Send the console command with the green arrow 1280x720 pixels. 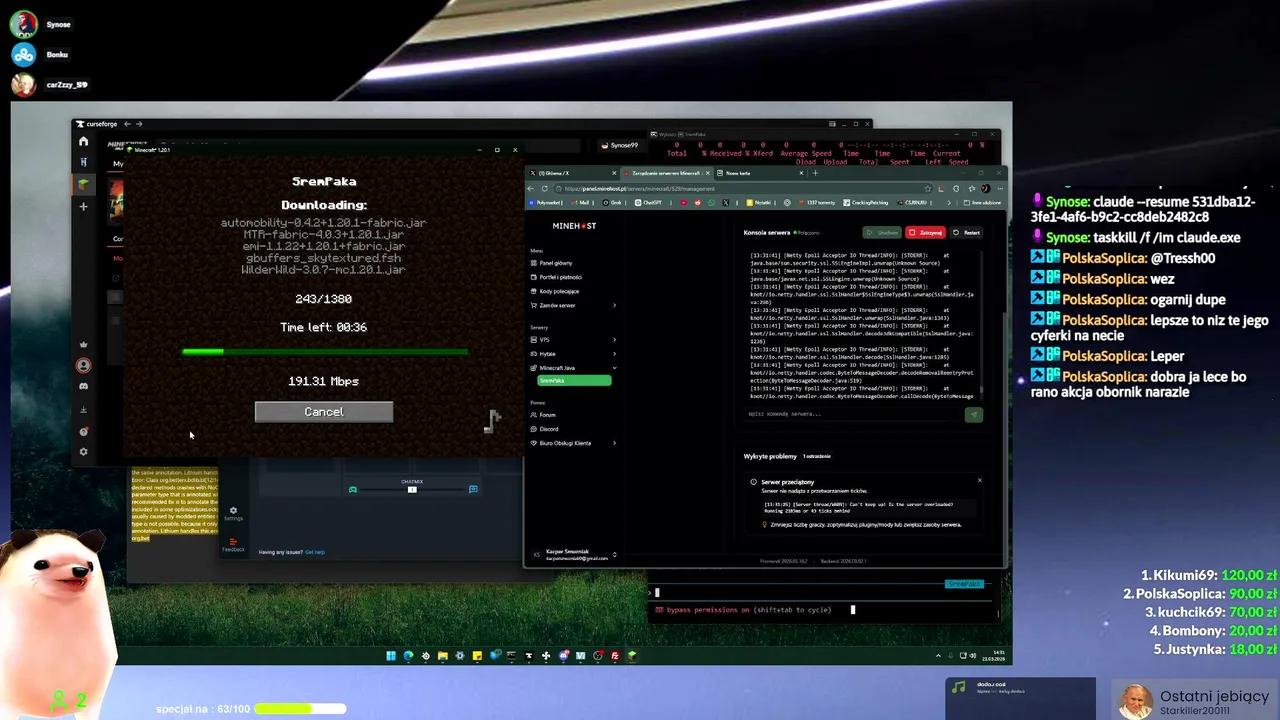point(973,415)
